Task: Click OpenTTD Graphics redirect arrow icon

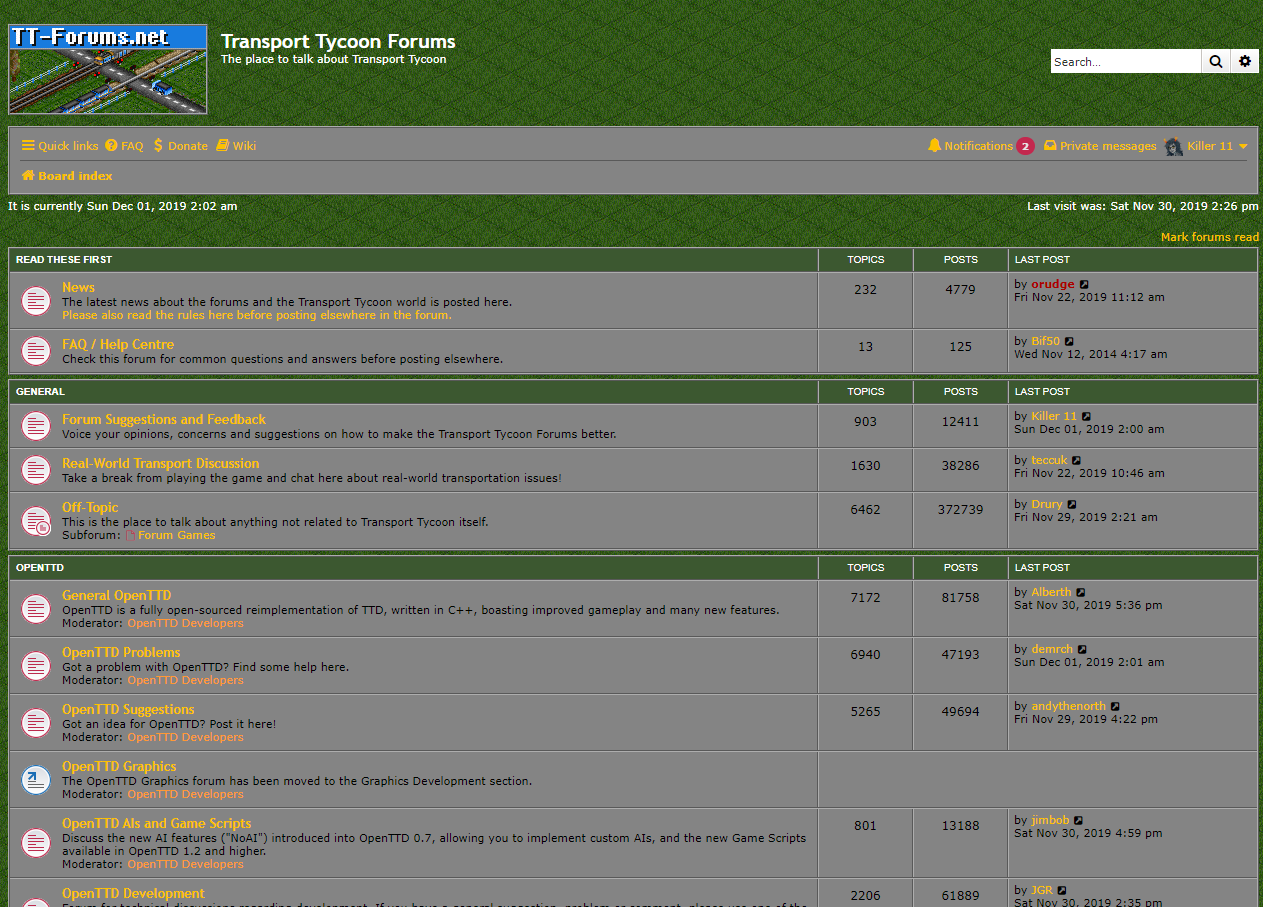Action: (36, 779)
